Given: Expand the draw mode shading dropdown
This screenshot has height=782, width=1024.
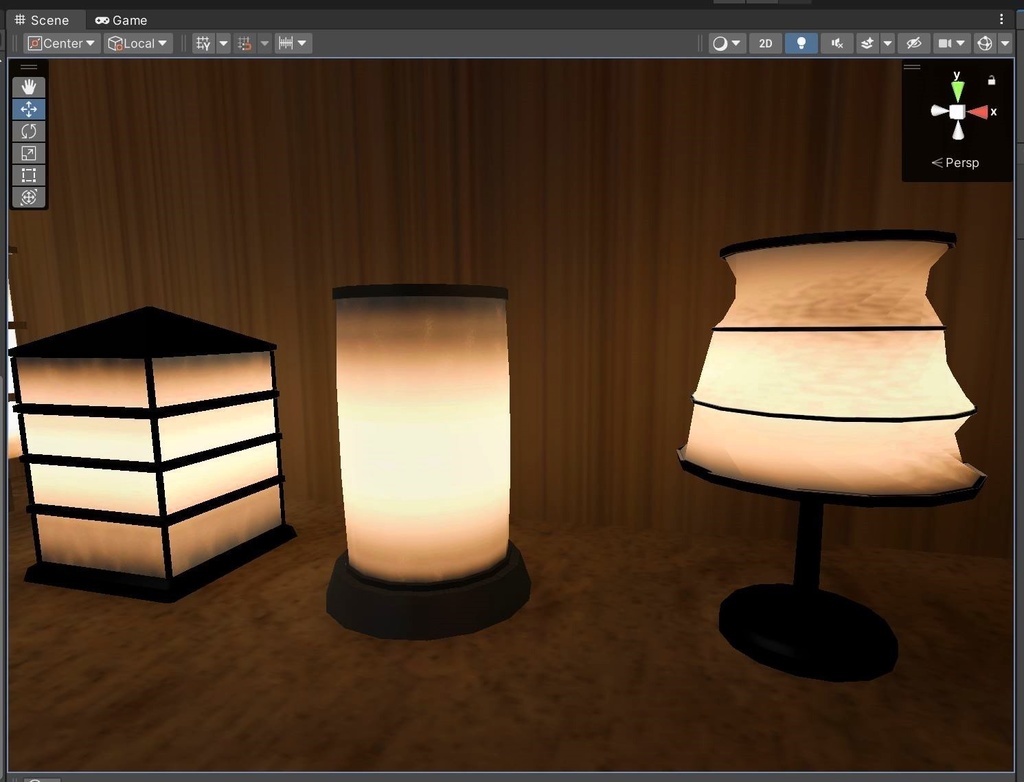Looking at the screenshot, I should [727, 44].
